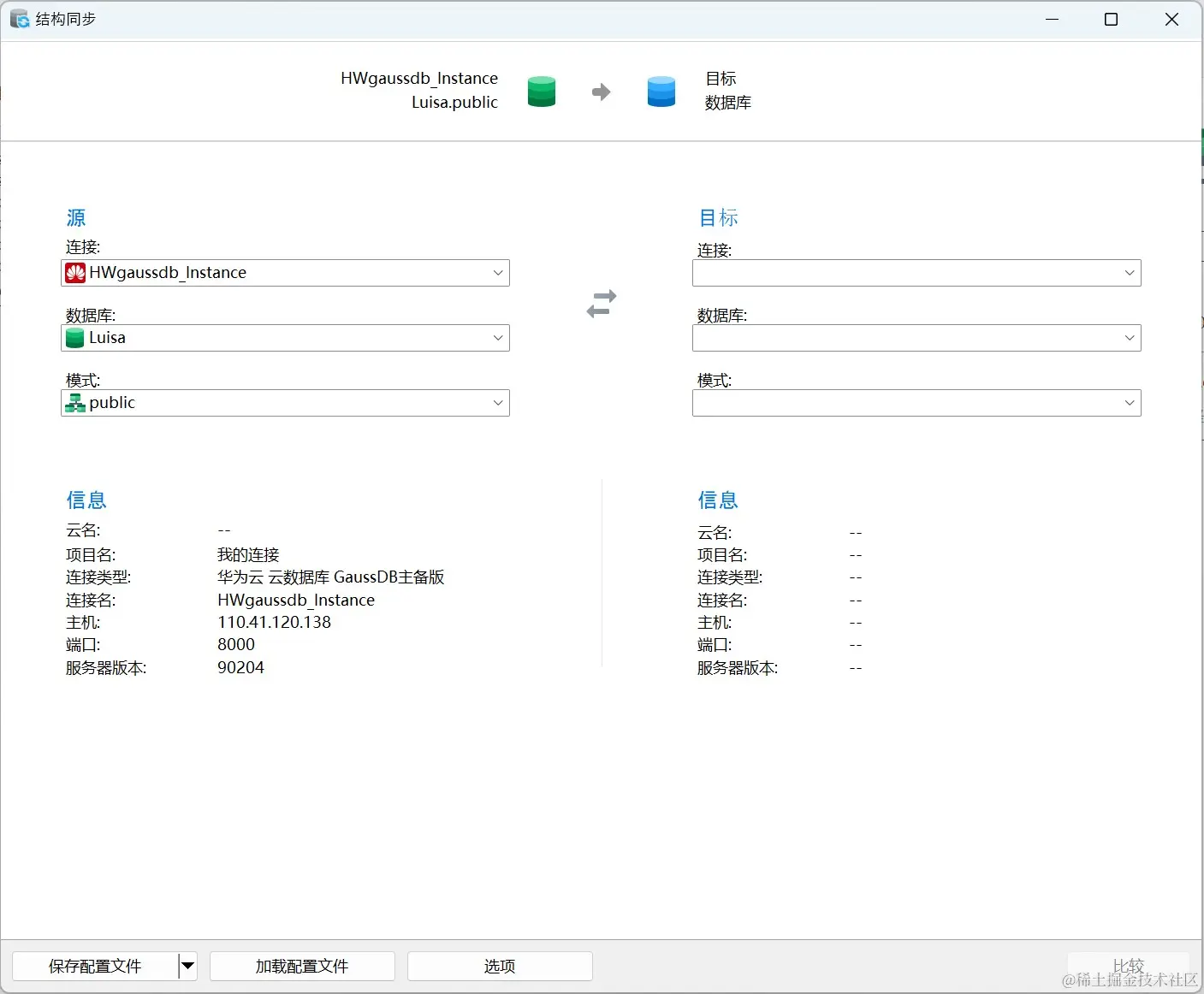Viewport: 1204px width, 994px height.
Task: Click the 目标 section heading above target connection
Action: pos(718,218)
